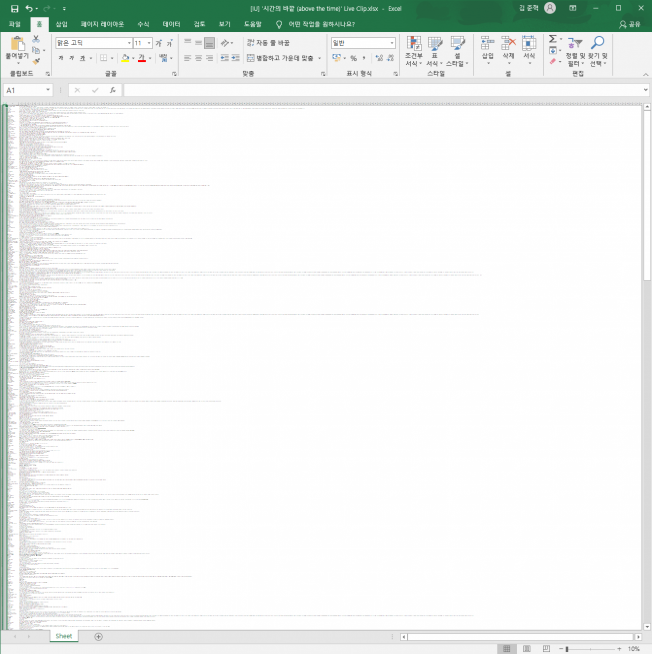The width and height of the screenshot is (652, 654).
Task: Click the Share (공유) button
Action: [x=630, y=23]
